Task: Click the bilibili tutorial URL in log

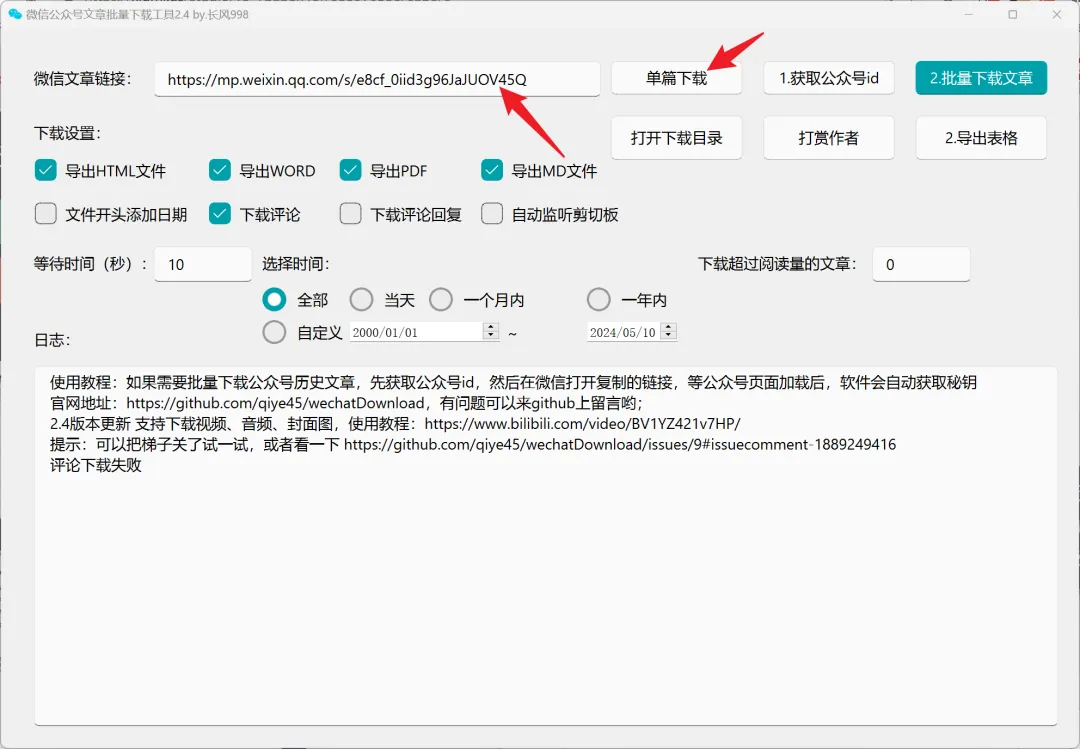Action: tap(583, 424)
